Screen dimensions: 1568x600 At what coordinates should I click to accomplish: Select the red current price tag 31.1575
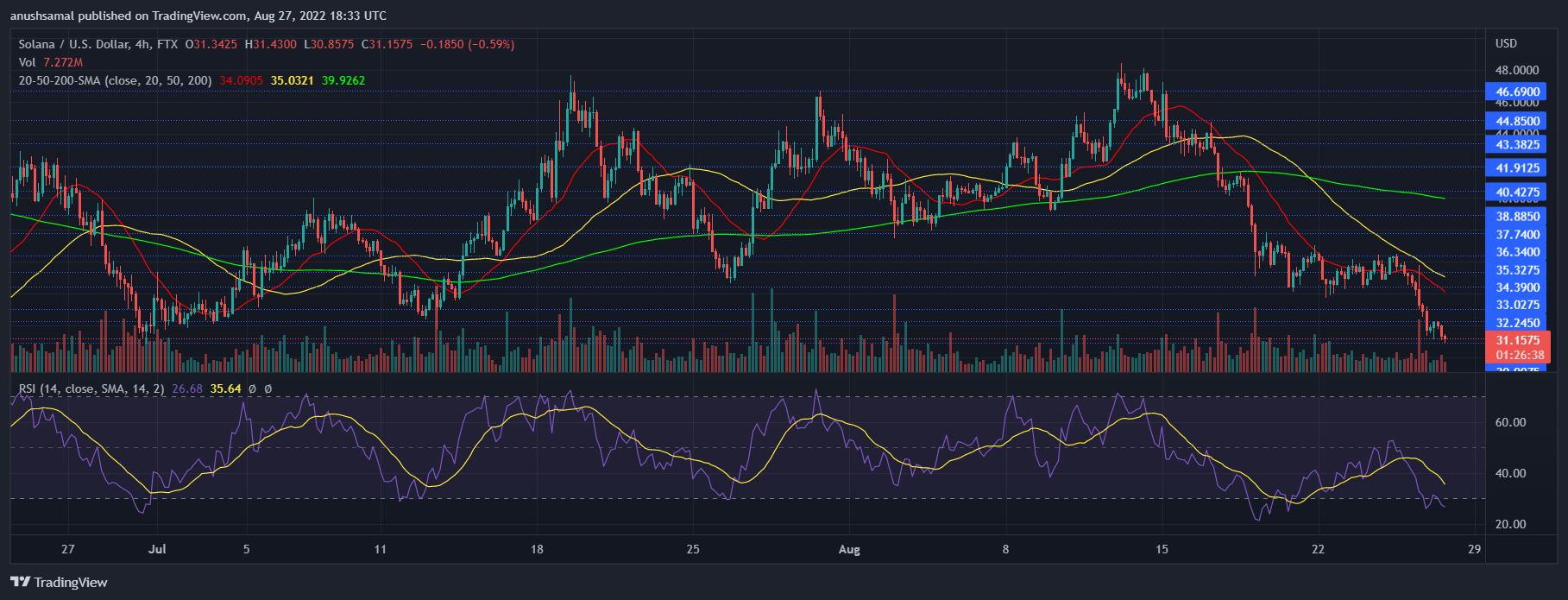(1517, 340)
